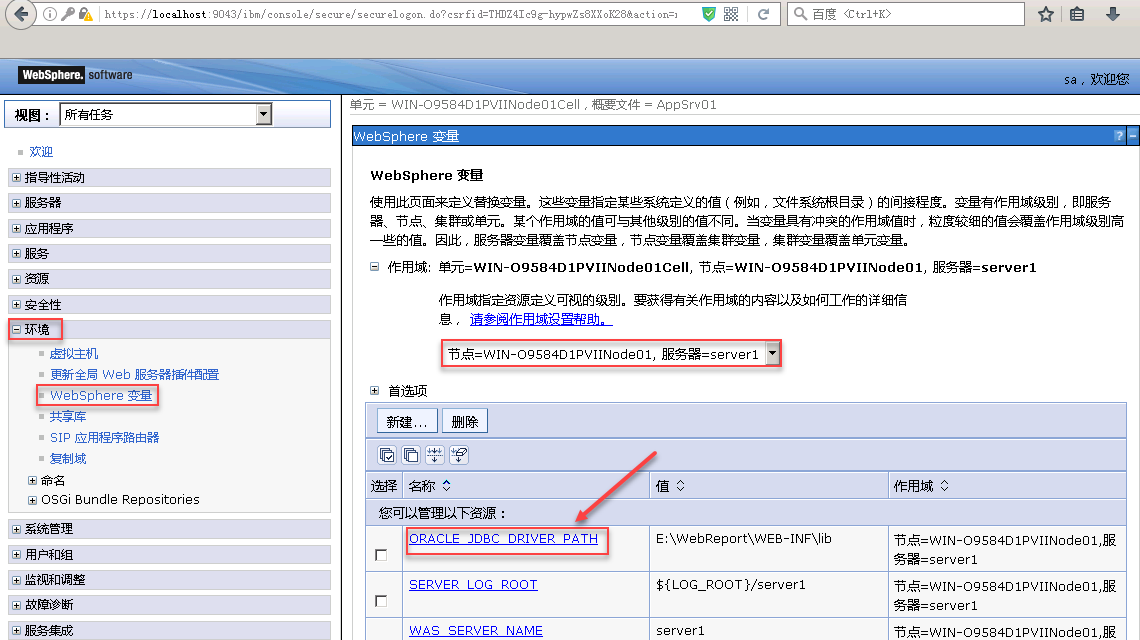Expand the 命名 subtree

point(32,480)
